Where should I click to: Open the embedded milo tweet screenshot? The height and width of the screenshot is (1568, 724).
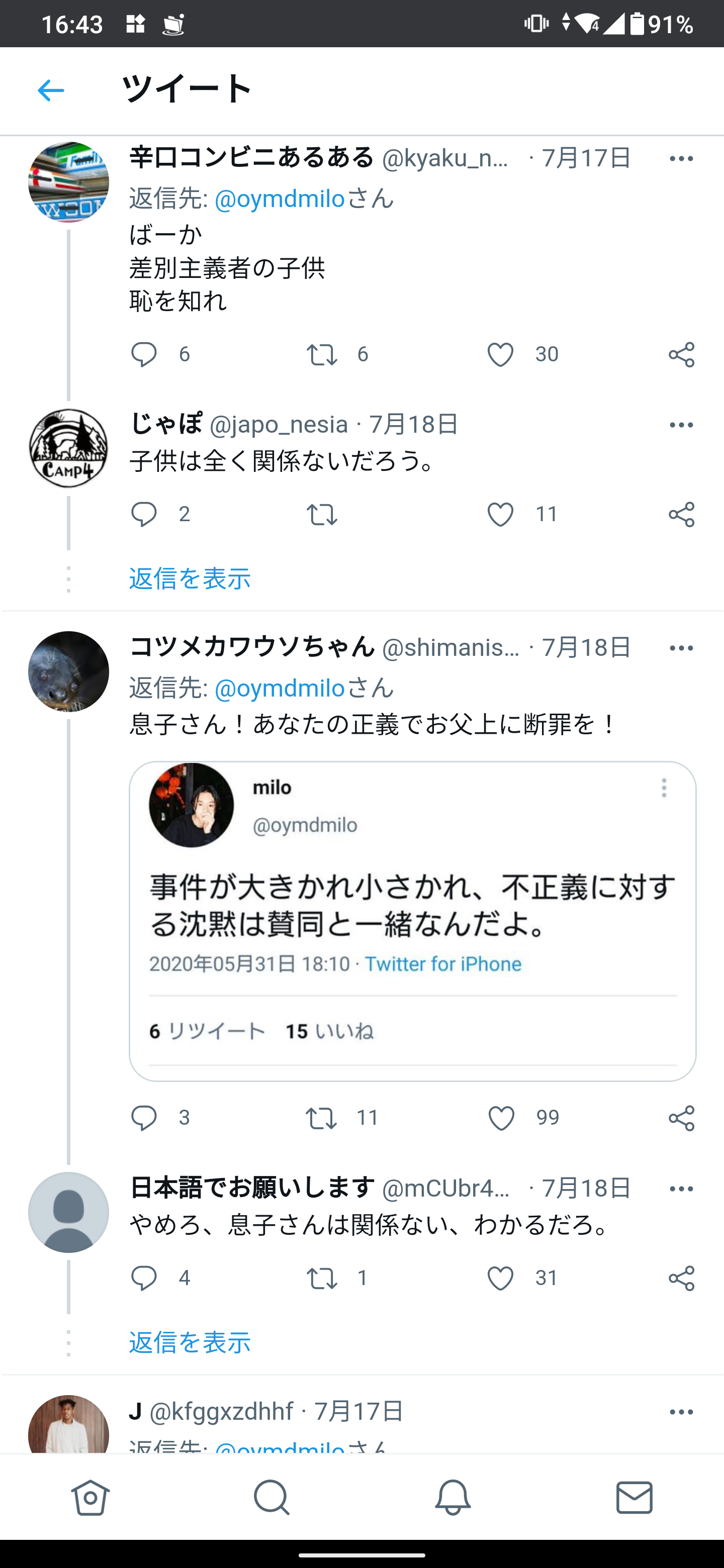pos(412,920)
